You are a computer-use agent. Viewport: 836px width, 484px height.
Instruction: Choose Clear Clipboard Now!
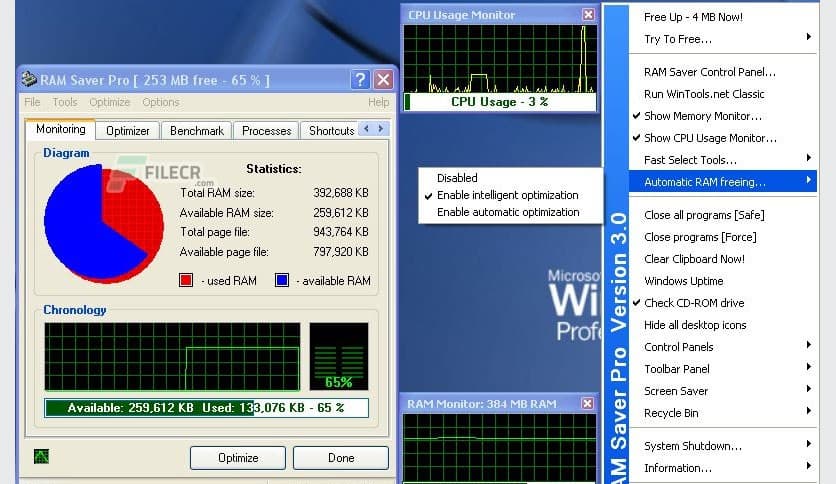722,259
